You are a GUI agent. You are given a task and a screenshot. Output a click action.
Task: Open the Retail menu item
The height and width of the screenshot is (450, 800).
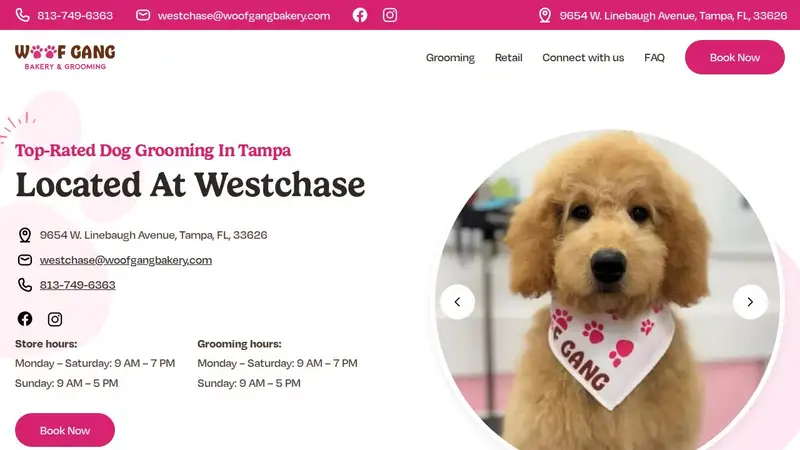point(509,58)
